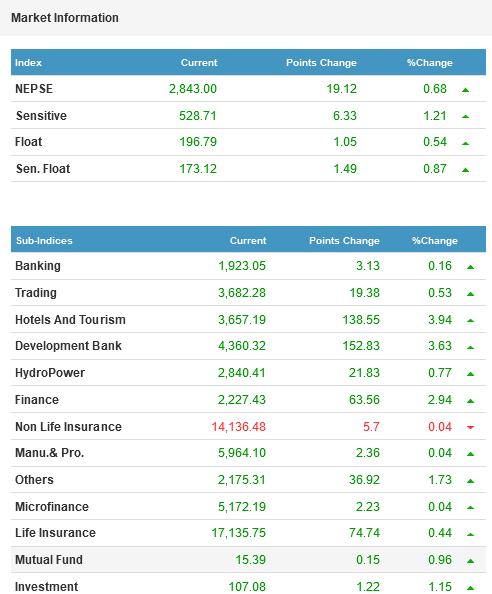Click the up arrow for HydroPower

click(470, 374)
